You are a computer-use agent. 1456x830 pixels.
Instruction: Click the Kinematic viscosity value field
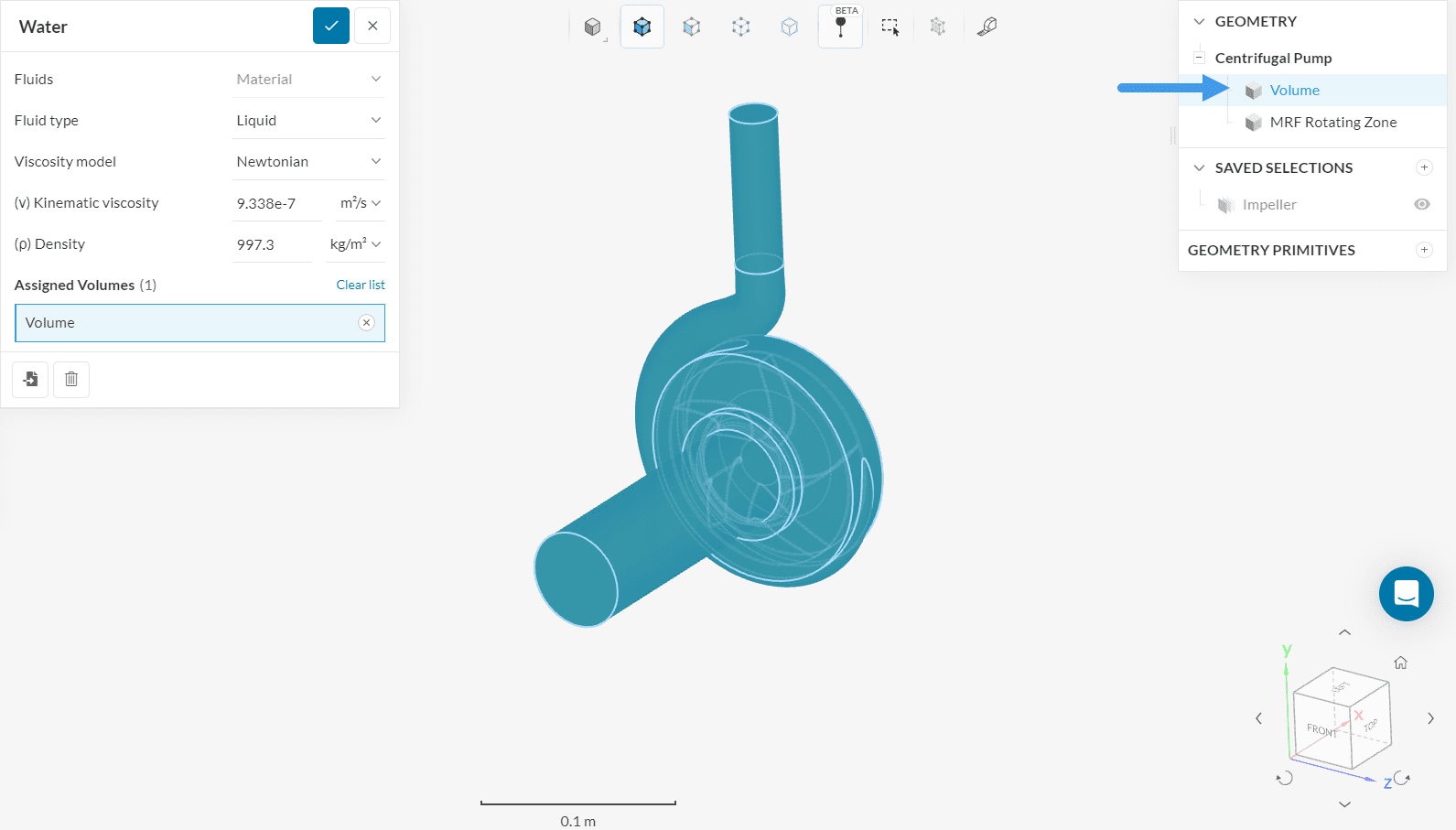(x=276, y=203)
